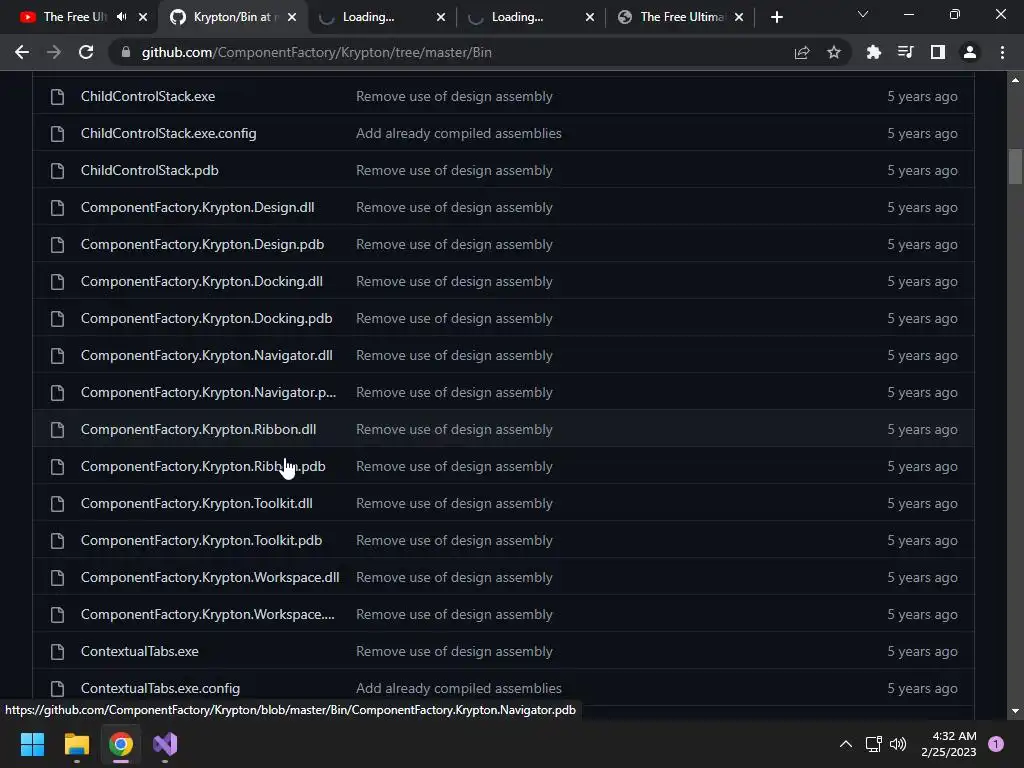1024x768 pixels.
Task: Open the Windows Start menu
Action: 32,744
